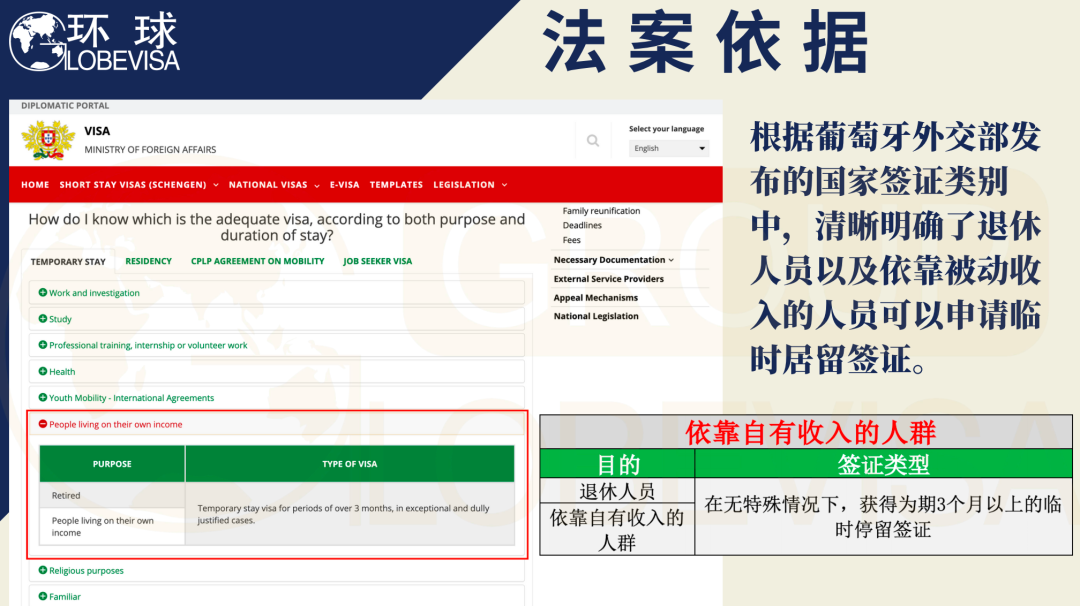Open National Legislation link
Viewport: 1080px width, 606px height.
[596, 316]
